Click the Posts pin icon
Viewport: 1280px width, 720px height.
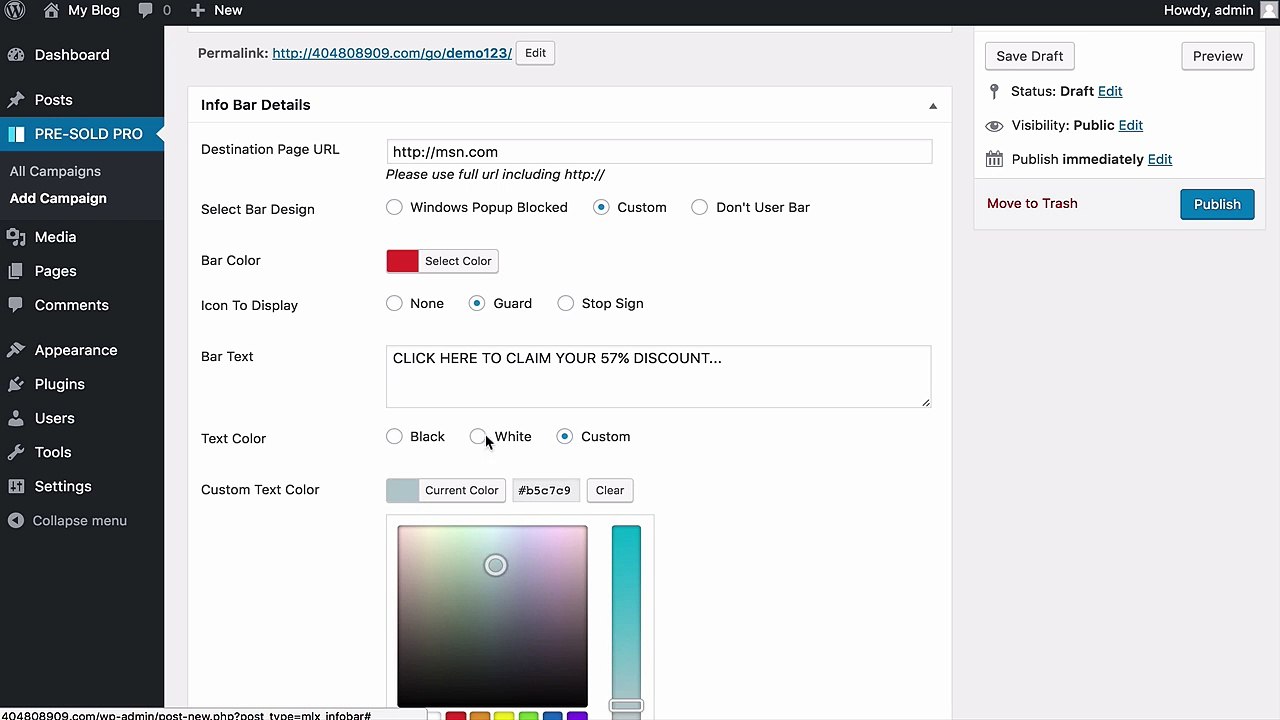pyautogui.click(x=16, y=100)
